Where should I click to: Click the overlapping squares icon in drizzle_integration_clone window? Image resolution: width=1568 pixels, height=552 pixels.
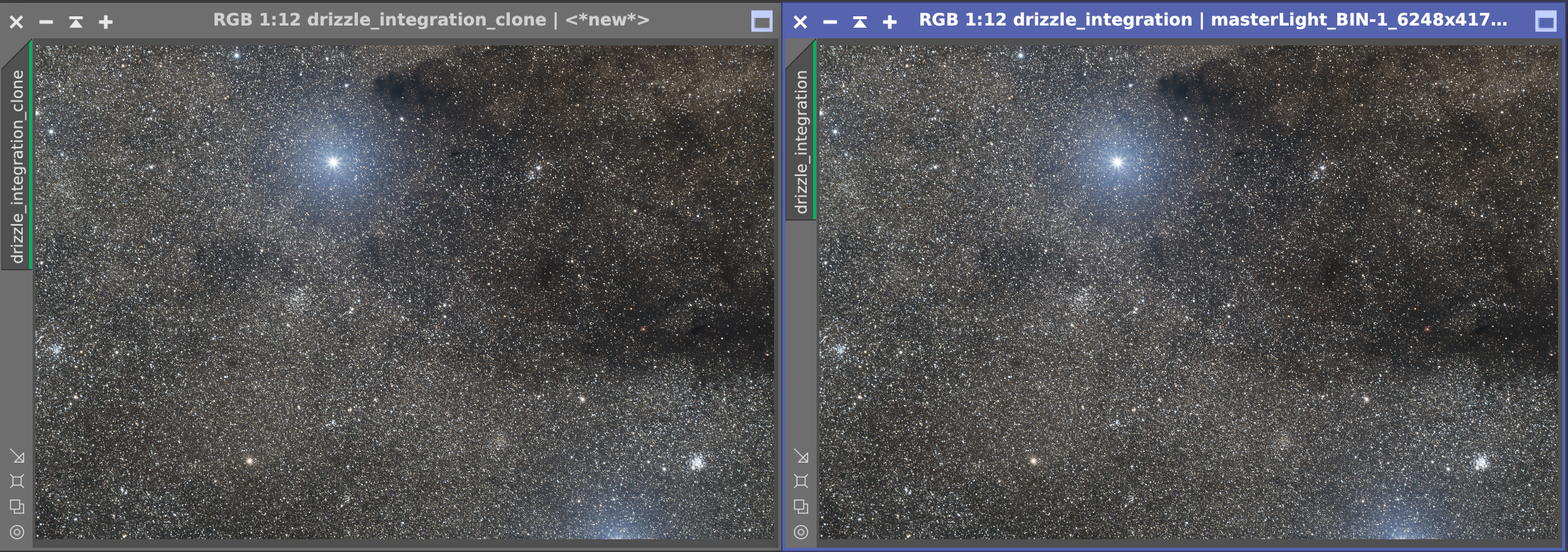17,507
